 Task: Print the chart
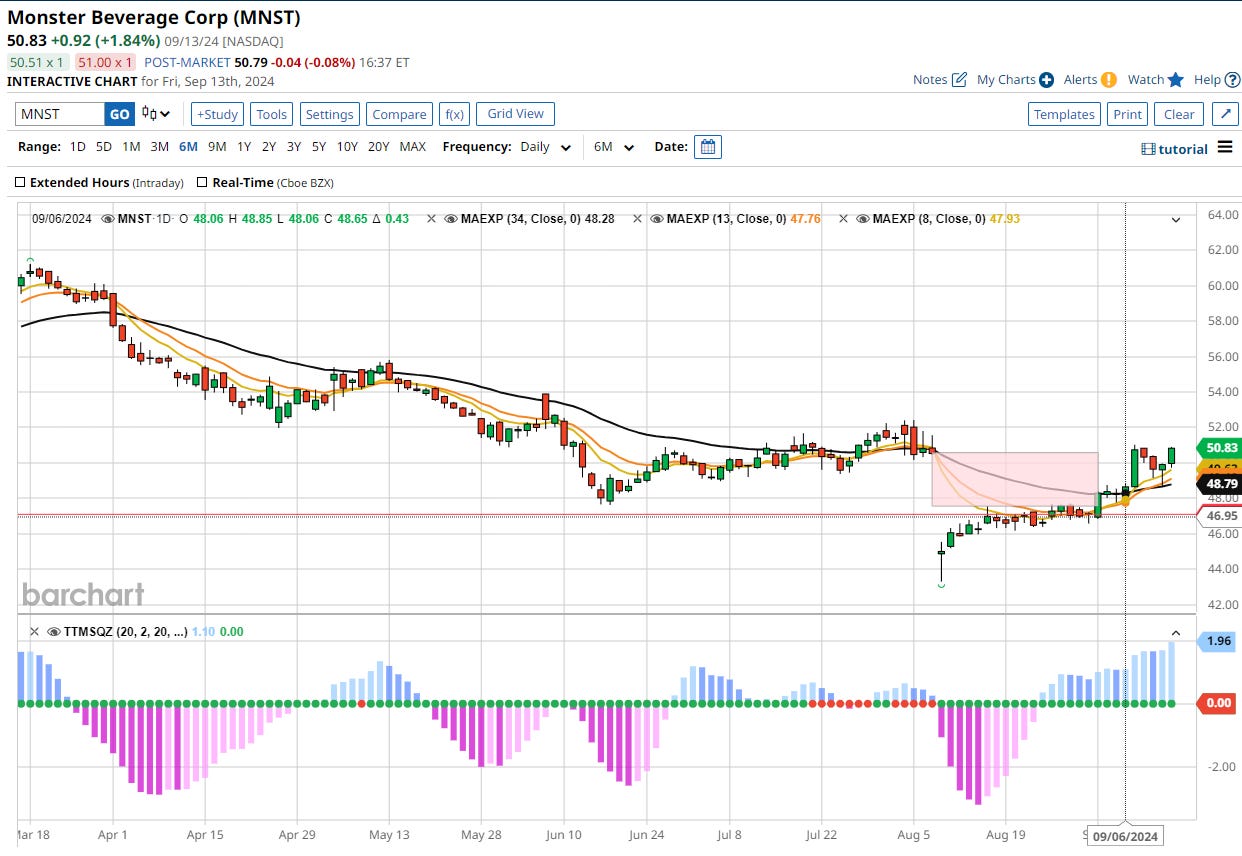[1127, 114]
